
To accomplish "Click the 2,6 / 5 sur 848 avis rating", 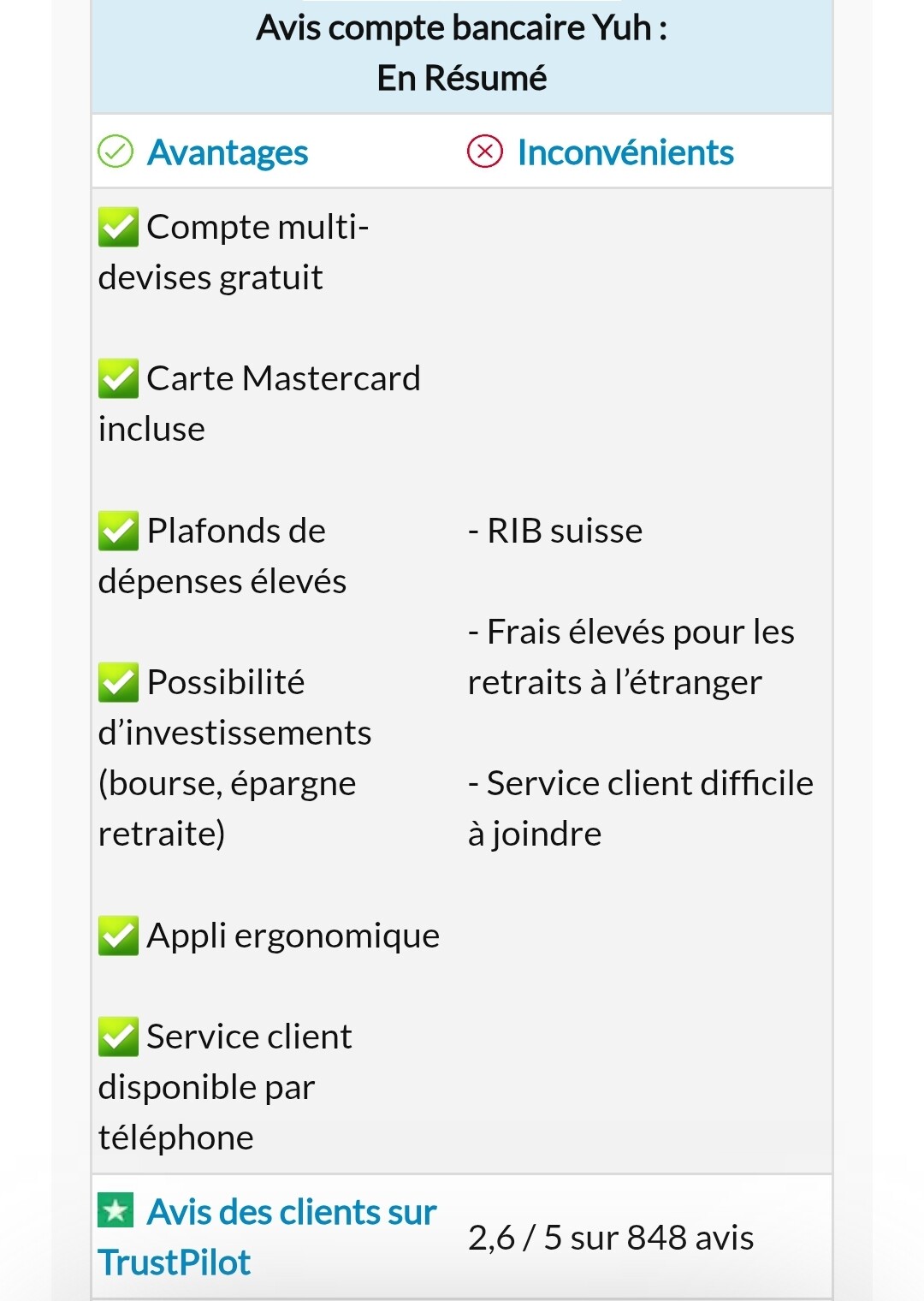I will [611, 1238].
